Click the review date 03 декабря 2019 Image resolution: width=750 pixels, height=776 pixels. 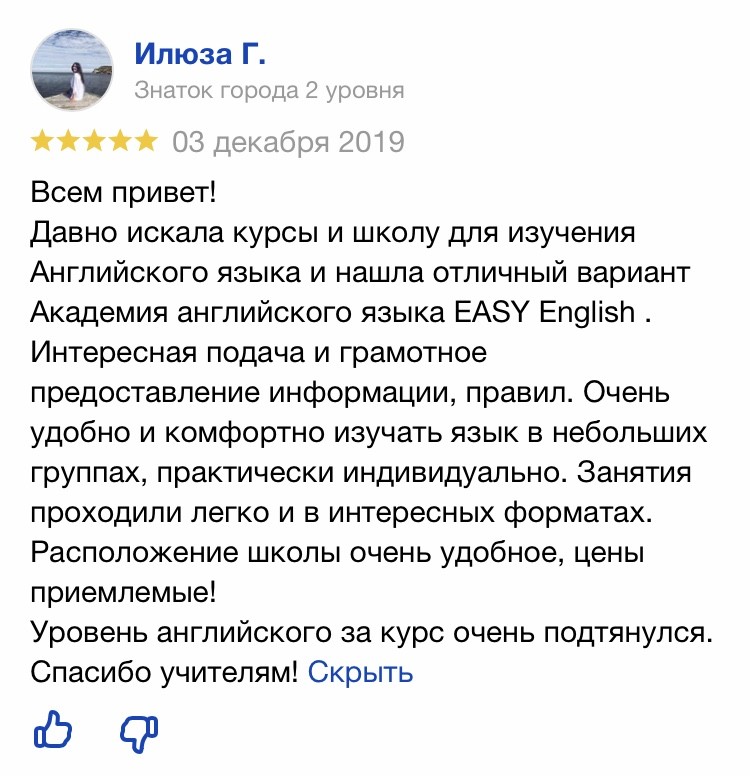coord(288,142)
